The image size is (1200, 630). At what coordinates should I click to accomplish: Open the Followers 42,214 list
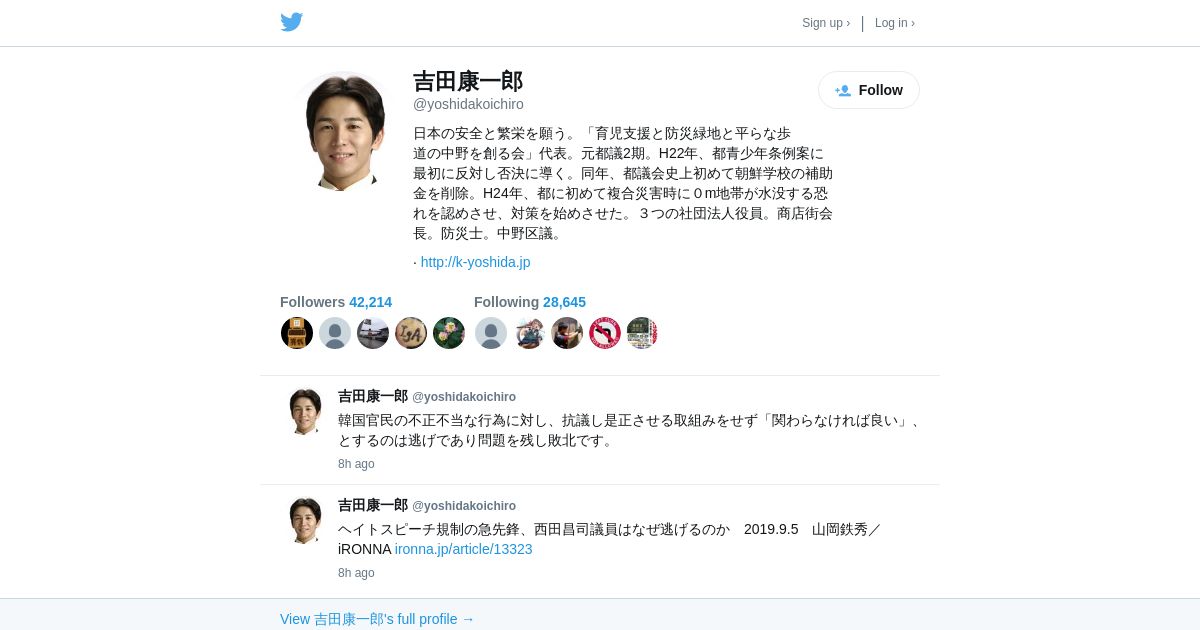click(336, 302)
